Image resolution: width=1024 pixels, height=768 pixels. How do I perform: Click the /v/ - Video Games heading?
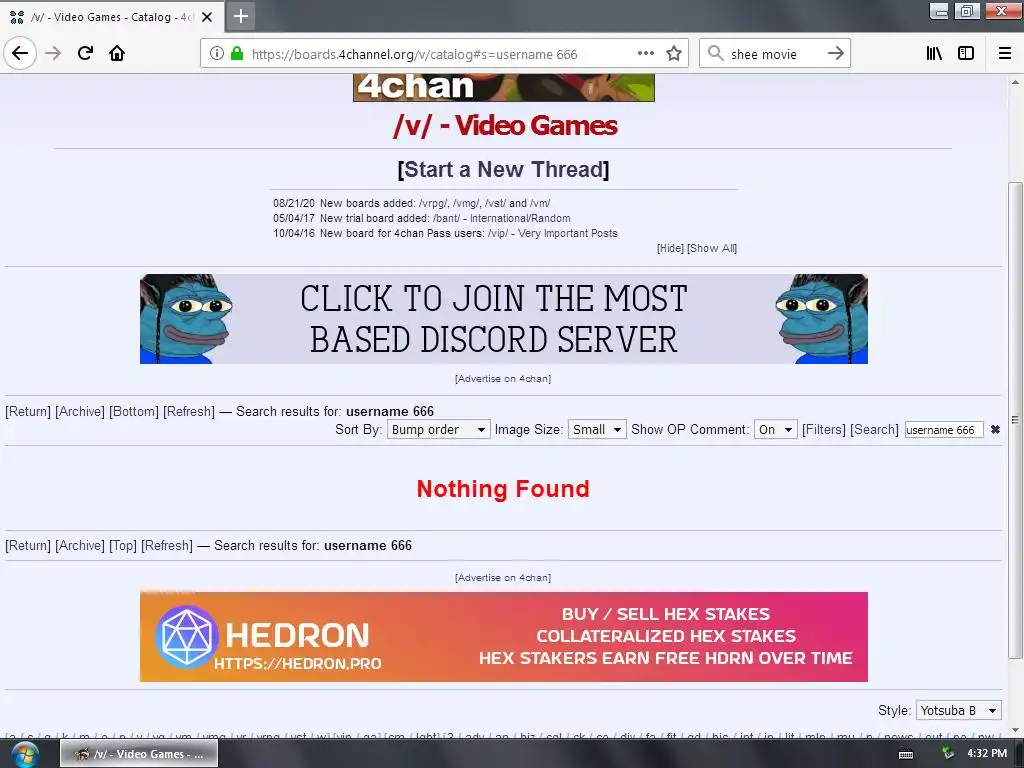[x=504, y=125]
